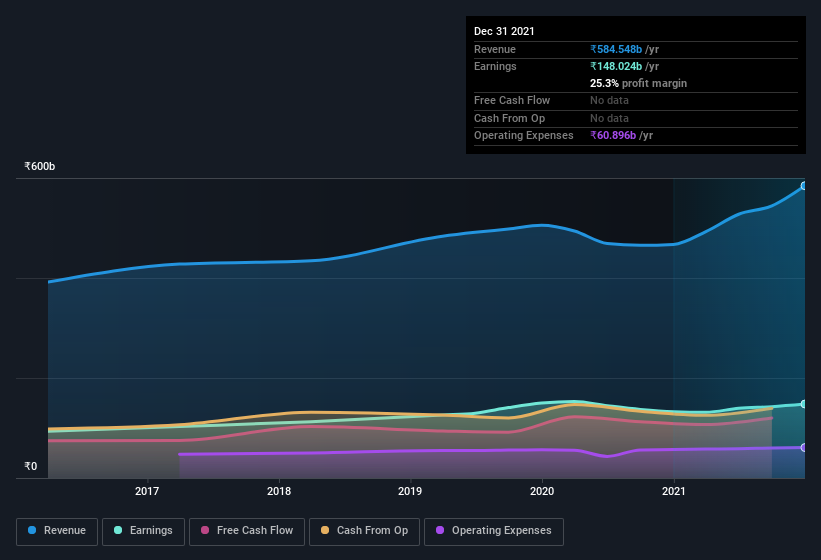Toggle the Earnings legend button
The image size is (821, 560).
[143, 531]
